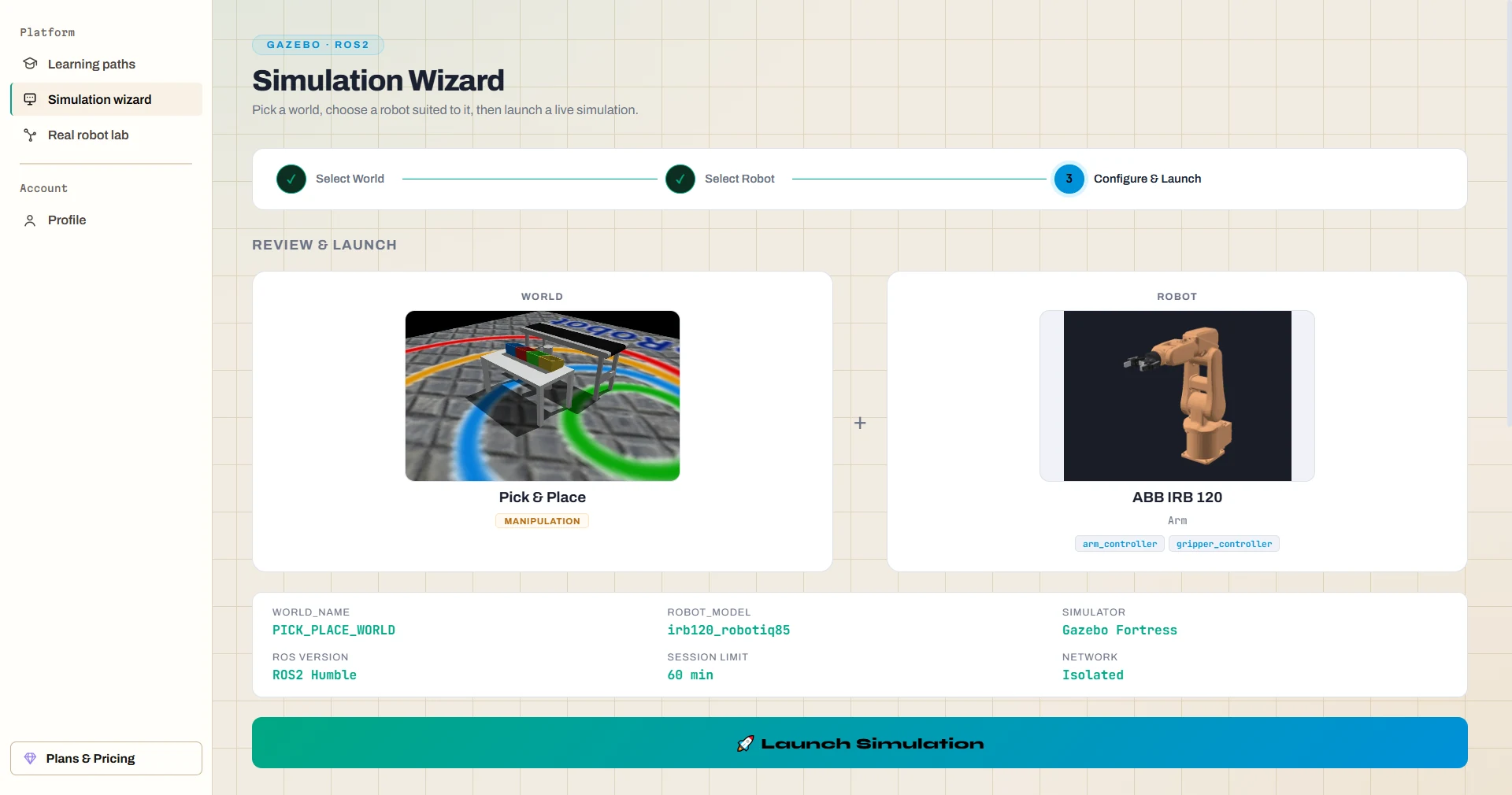Click the diamond icon in Plans & Pricing
Viewport: 1512px width, 795px height.
(x=30, y=758)
